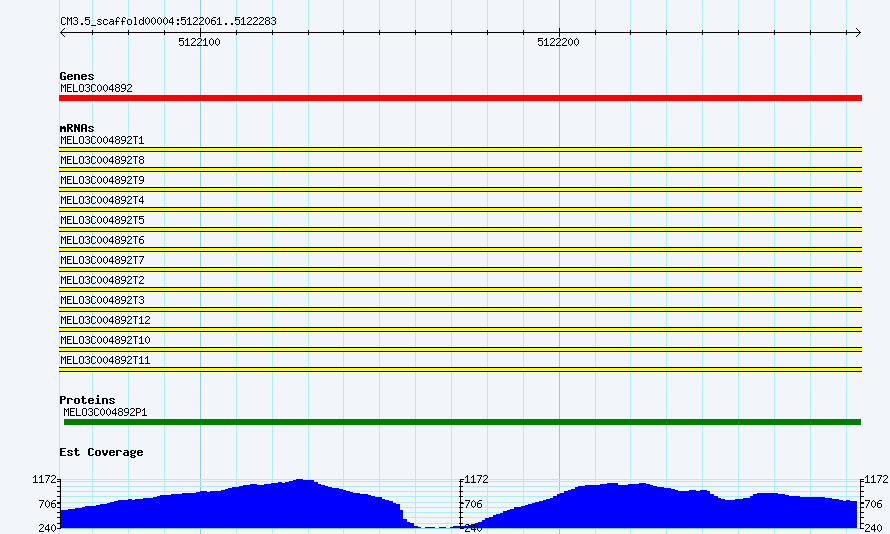The image size is (890, 534).
Task: Click the green MELO3C004892P1 protein bar
Action: [x=463, y=422]
